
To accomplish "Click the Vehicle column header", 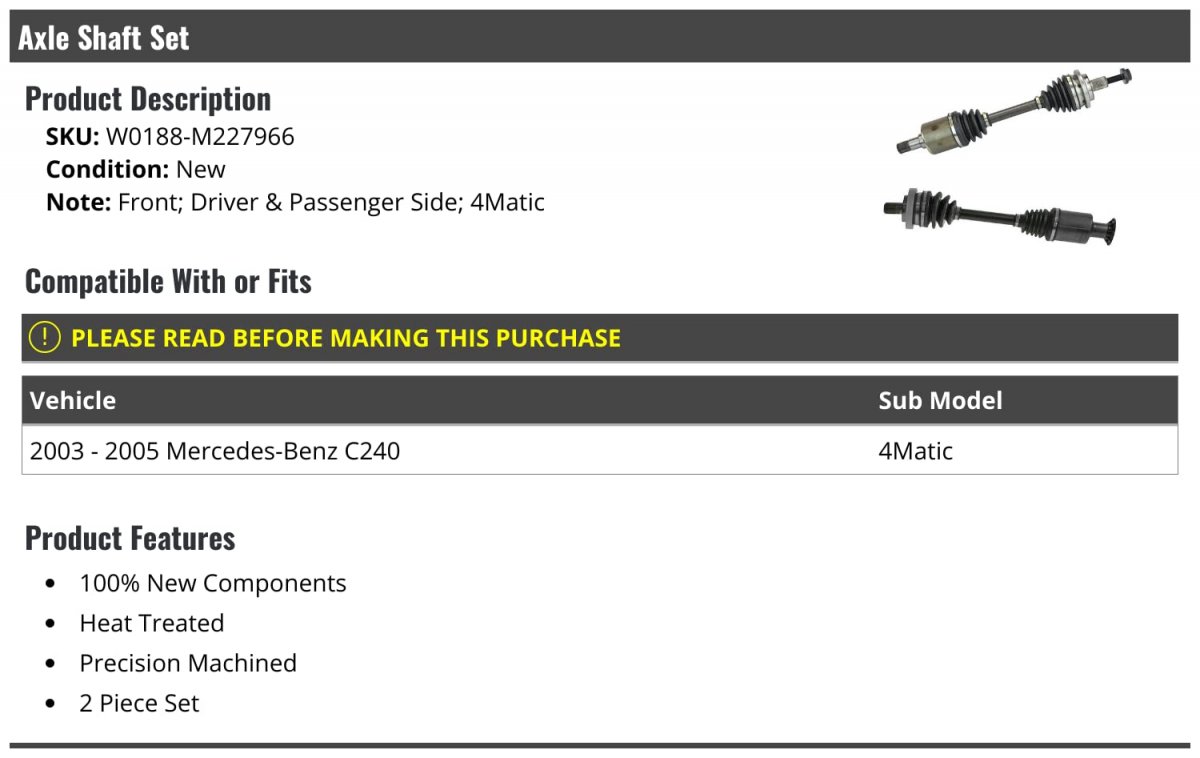I will [73, 400].
